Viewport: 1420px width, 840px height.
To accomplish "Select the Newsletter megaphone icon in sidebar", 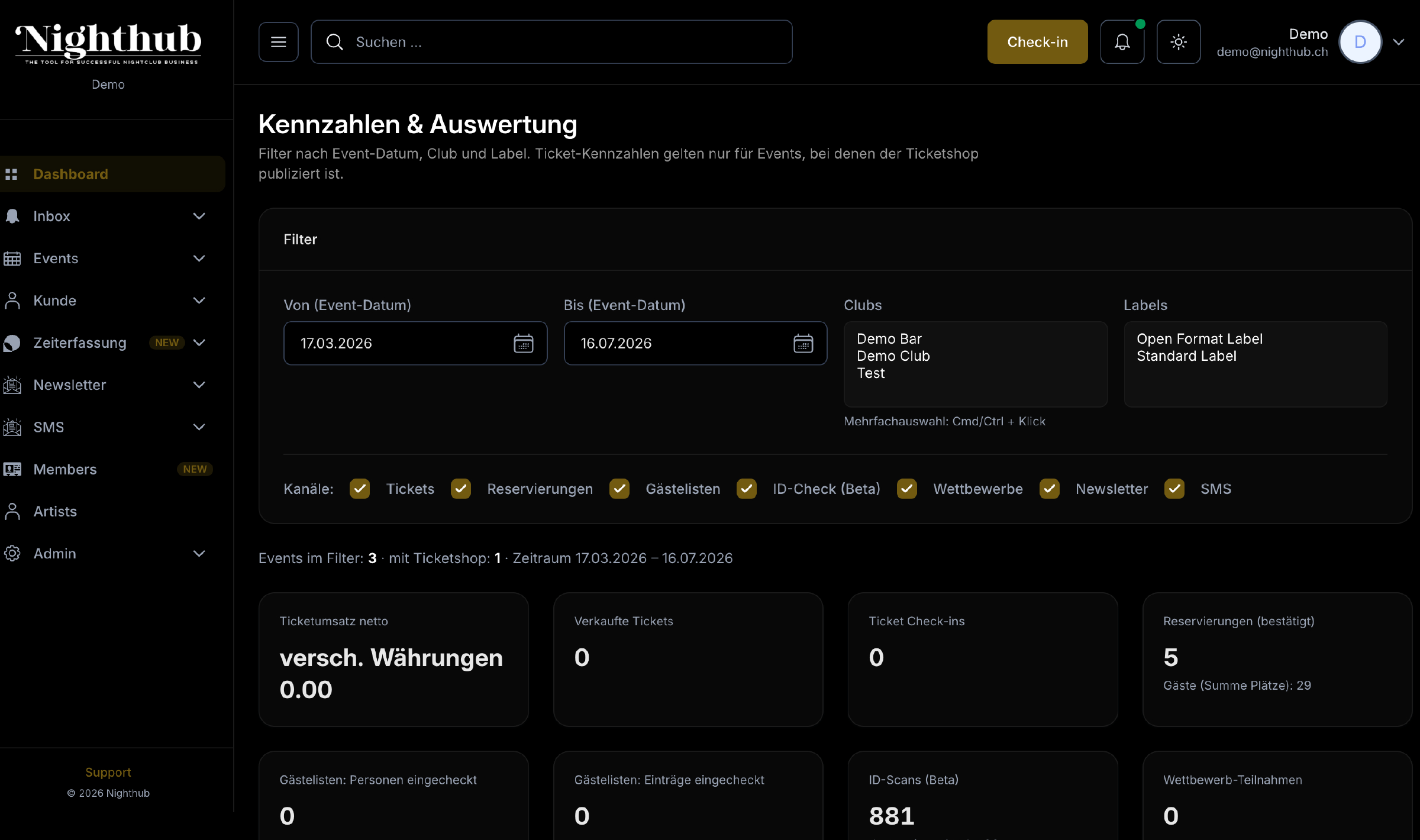I will [12, 385].
